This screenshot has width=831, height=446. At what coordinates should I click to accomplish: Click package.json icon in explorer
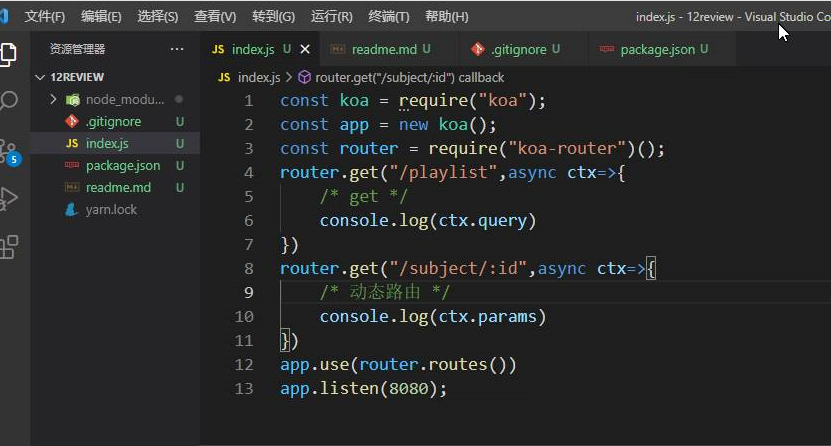click(72, 165)
